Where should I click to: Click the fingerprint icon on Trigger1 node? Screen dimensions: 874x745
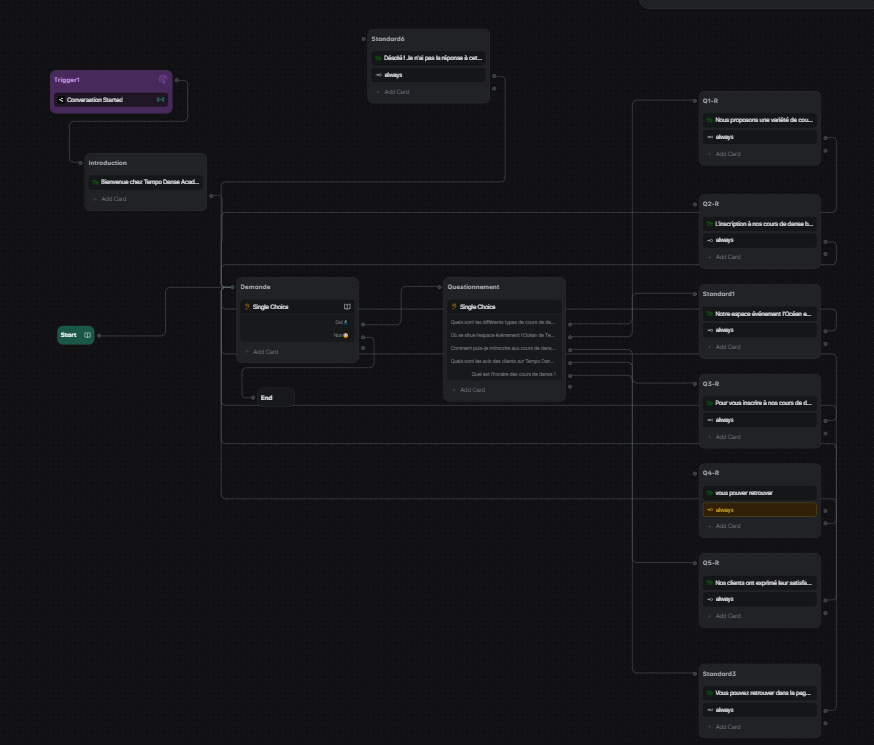click(163, 80)
